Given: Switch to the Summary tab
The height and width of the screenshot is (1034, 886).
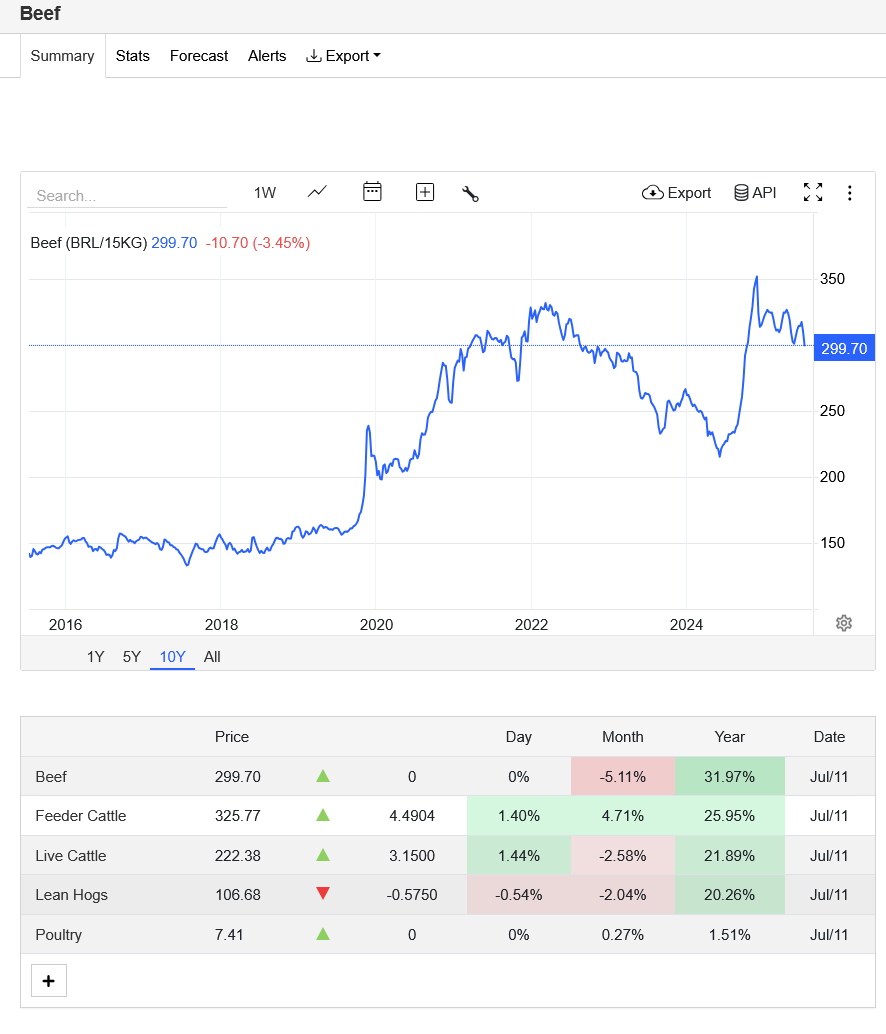Looking at the screenshot, I should [x=63, y=56].
